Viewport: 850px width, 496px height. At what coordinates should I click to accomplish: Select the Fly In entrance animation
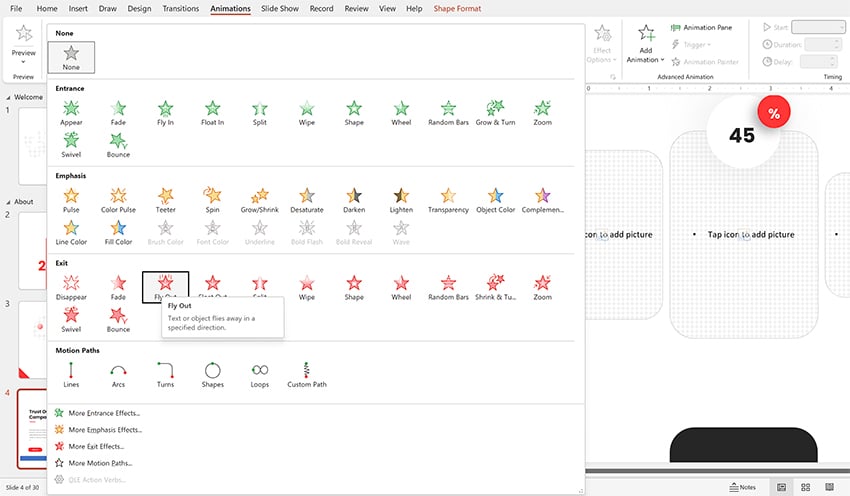pos(165,112)
